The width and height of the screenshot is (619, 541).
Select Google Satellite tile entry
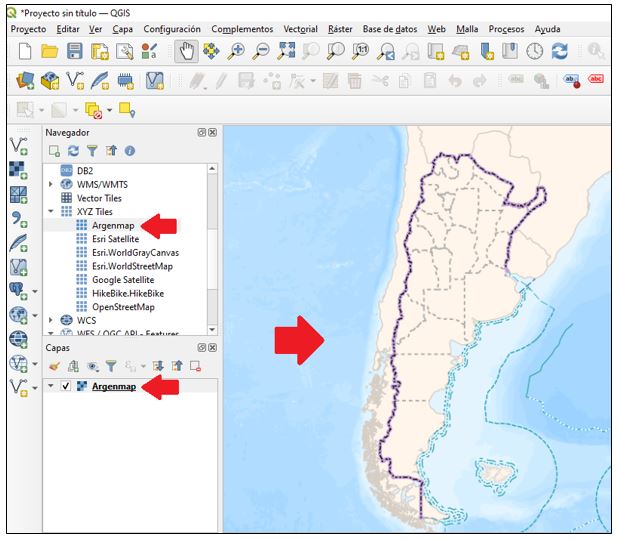pos(123,280)
